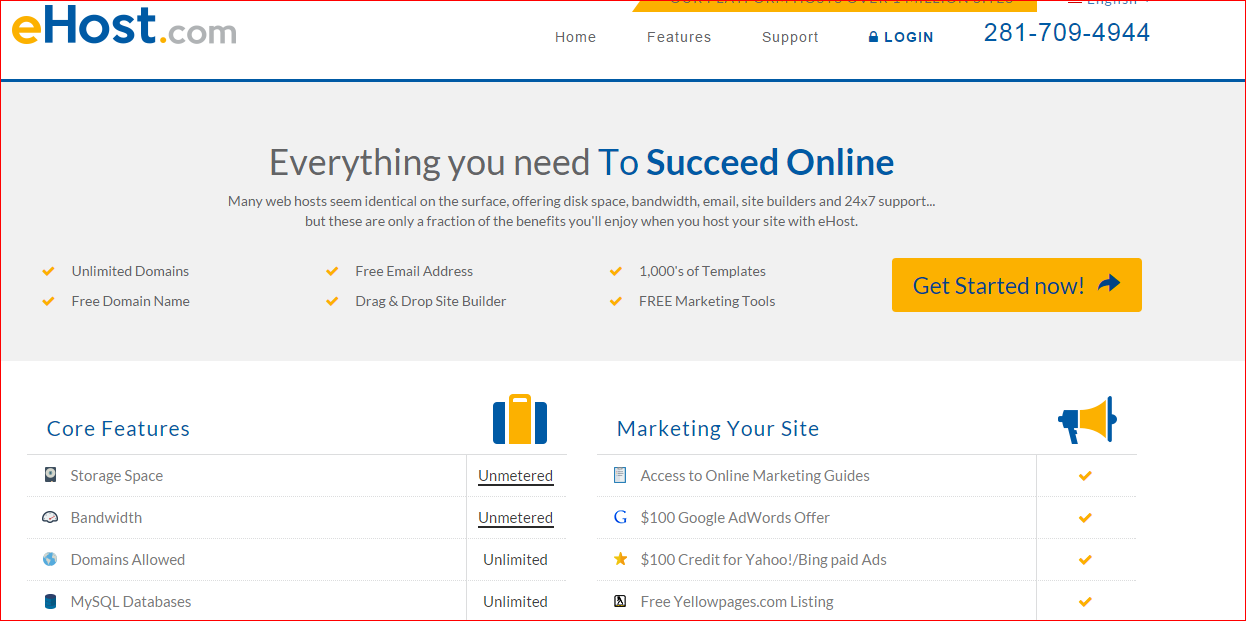Click the Domains Allowed label
Image resolution: width=1246 pixels, height=621 pixels.
[128, 560]
